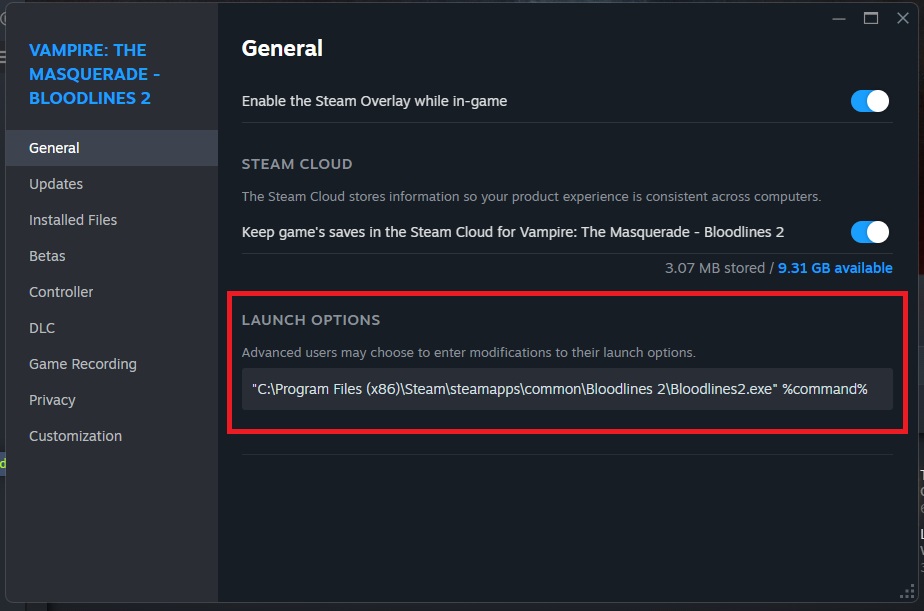The height and width of the screenshot is (611, 924).
Task: Open the Installed Files section
Action: tap(73, 220)
